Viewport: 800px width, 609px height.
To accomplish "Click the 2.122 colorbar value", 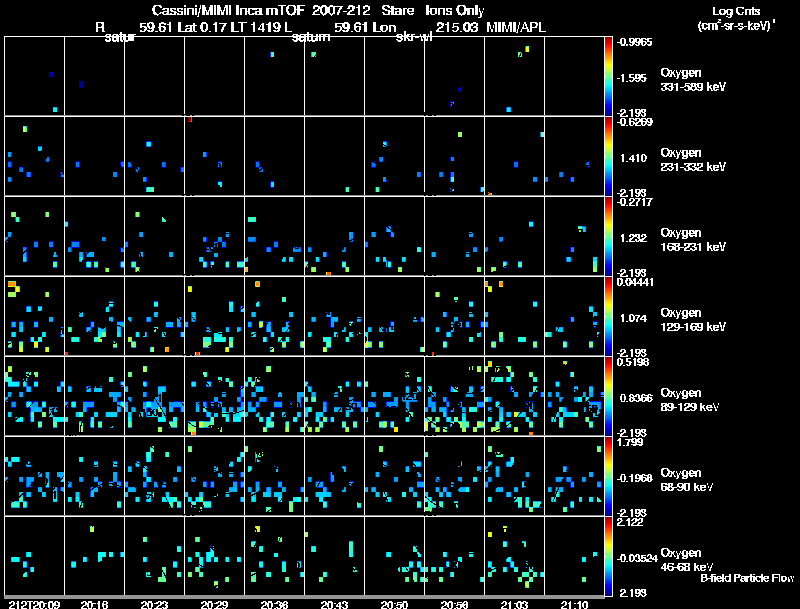I will pyautogui.click(x=630, y=522).
